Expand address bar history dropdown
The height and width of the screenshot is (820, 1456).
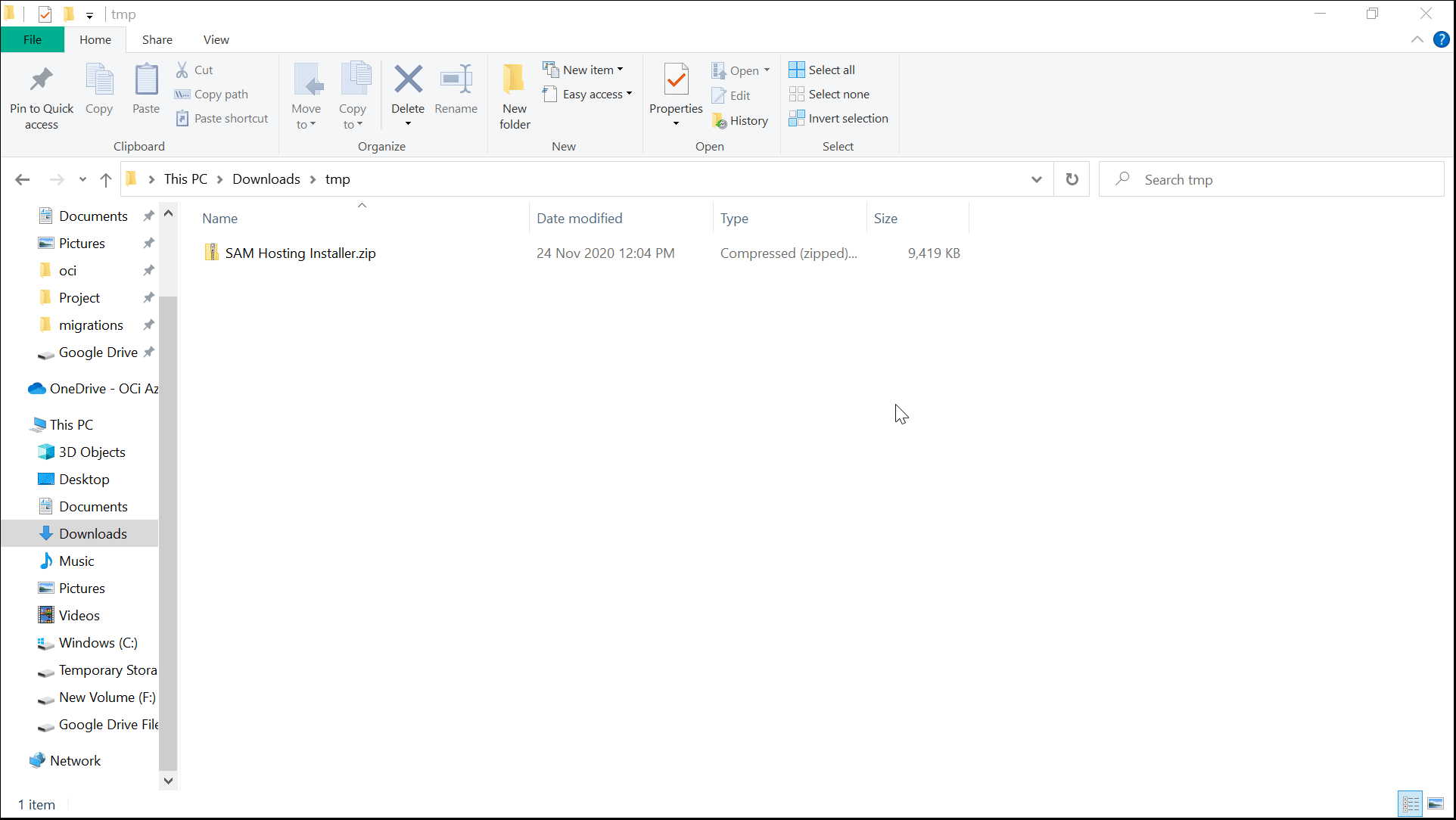click(1036, 179)
